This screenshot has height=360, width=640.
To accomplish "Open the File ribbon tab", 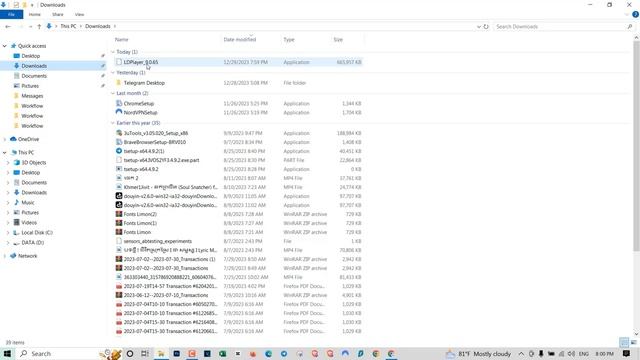I will click(11, 14).
